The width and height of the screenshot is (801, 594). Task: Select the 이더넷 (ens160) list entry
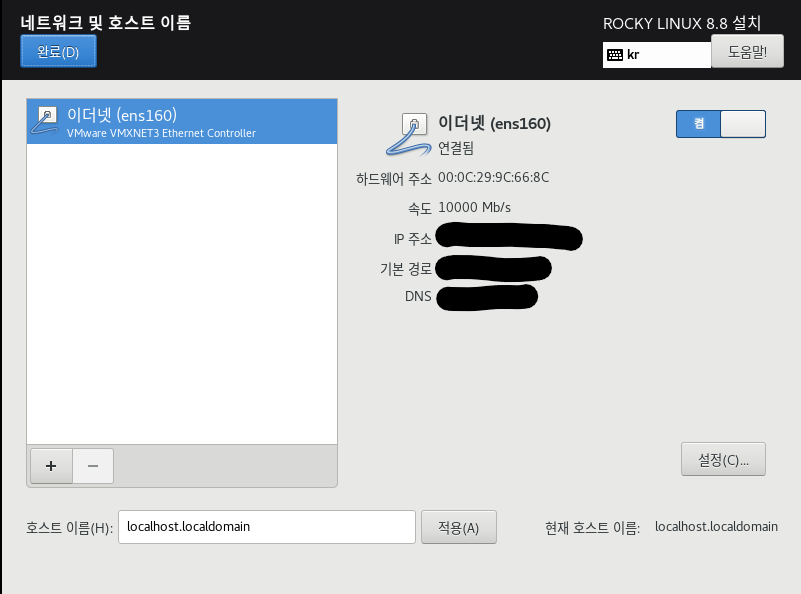(x=182, y=122)
